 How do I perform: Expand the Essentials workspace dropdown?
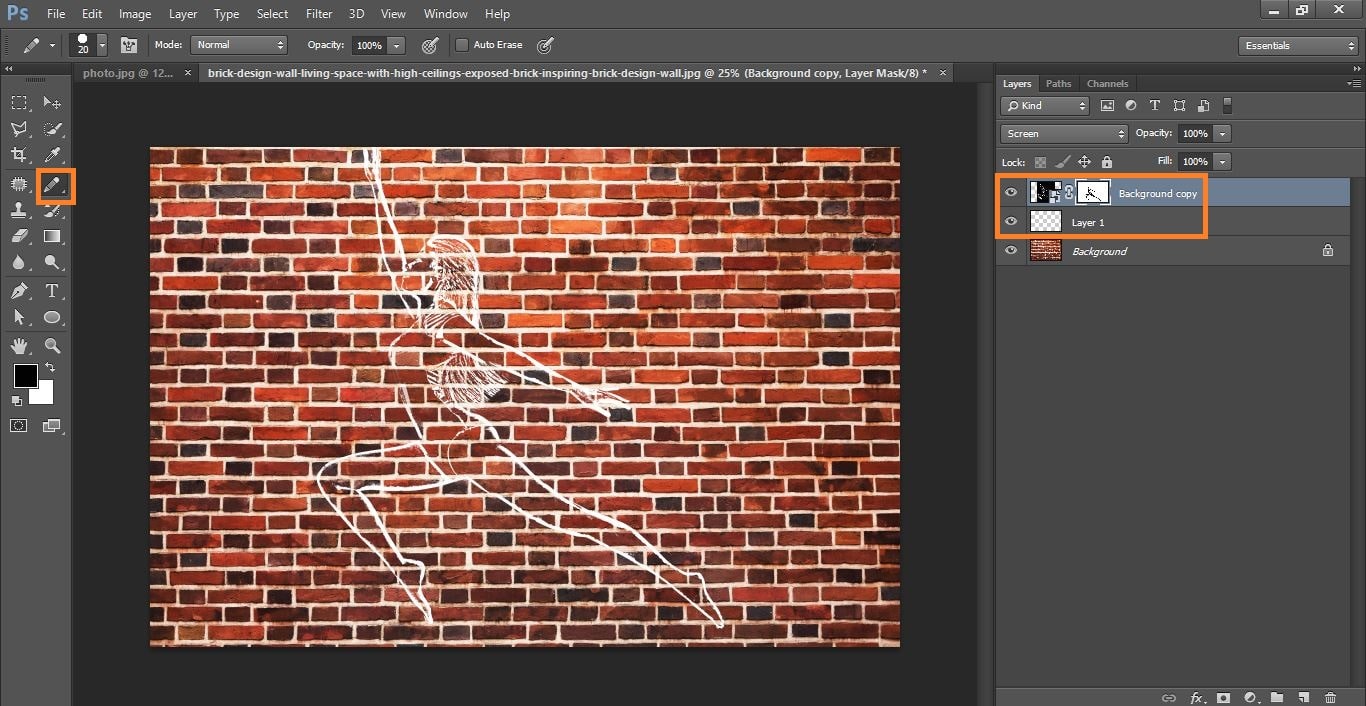(x=1297, y=46)
